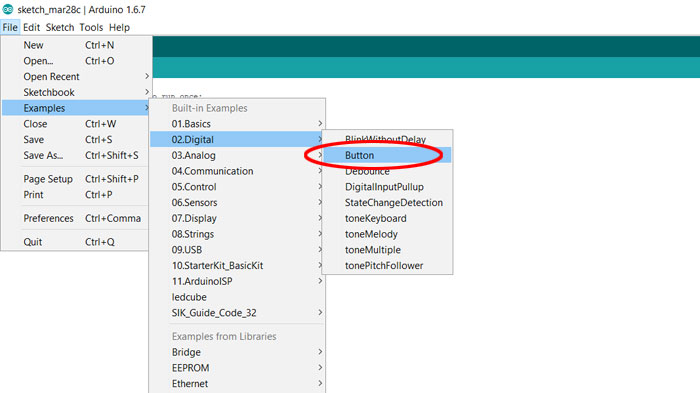Expand the 06.Sensors examples submenu
Image resolution: width=700 pixels, height=393 pixels.
237,202
